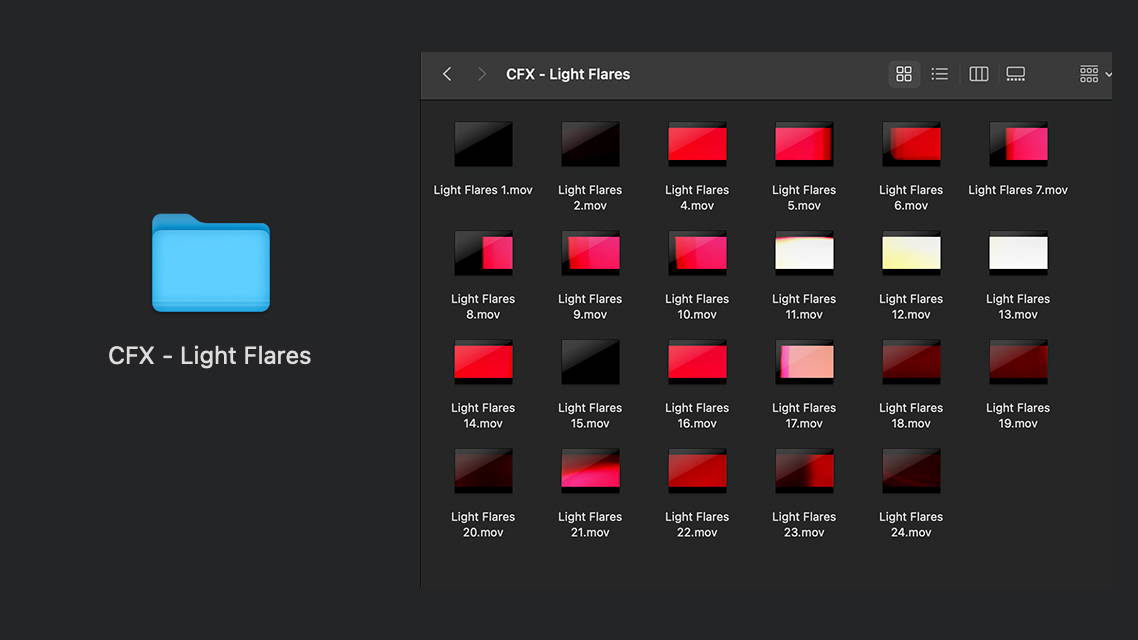Select Light Flares 16.mov thumbnail

click(x=697, y=362)
